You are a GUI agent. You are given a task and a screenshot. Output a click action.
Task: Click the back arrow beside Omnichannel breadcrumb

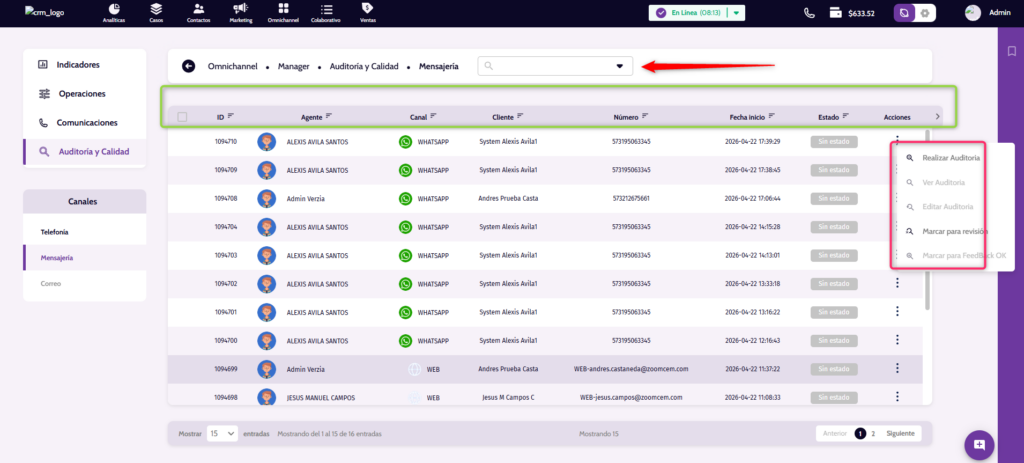[x=188, y=66]
